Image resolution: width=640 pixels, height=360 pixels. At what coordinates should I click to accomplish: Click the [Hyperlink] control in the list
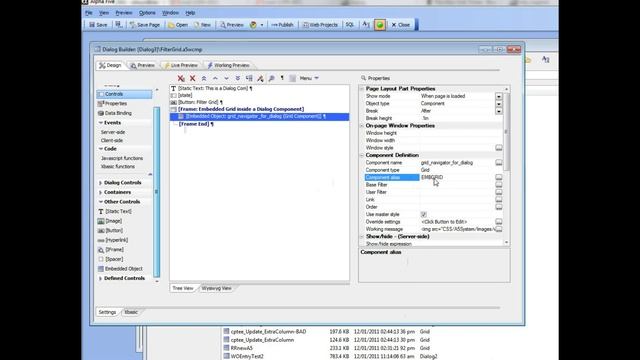[x=113, y=240]
